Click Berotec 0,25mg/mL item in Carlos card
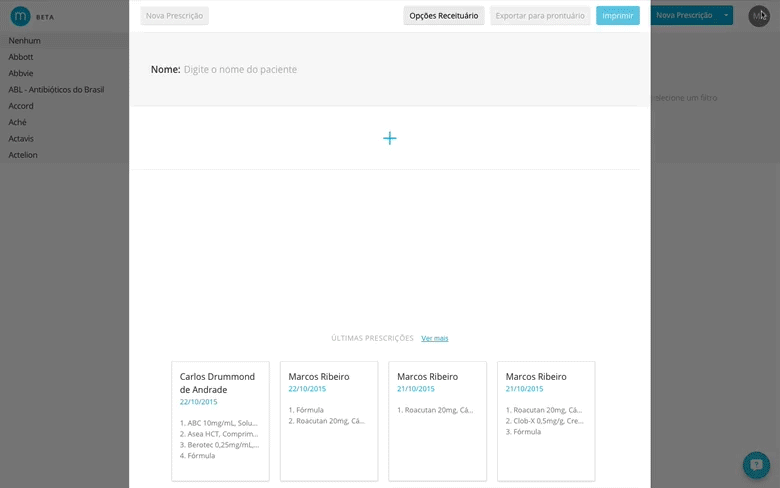This screenshot has width=780, height=488. (x=219, y=445)
